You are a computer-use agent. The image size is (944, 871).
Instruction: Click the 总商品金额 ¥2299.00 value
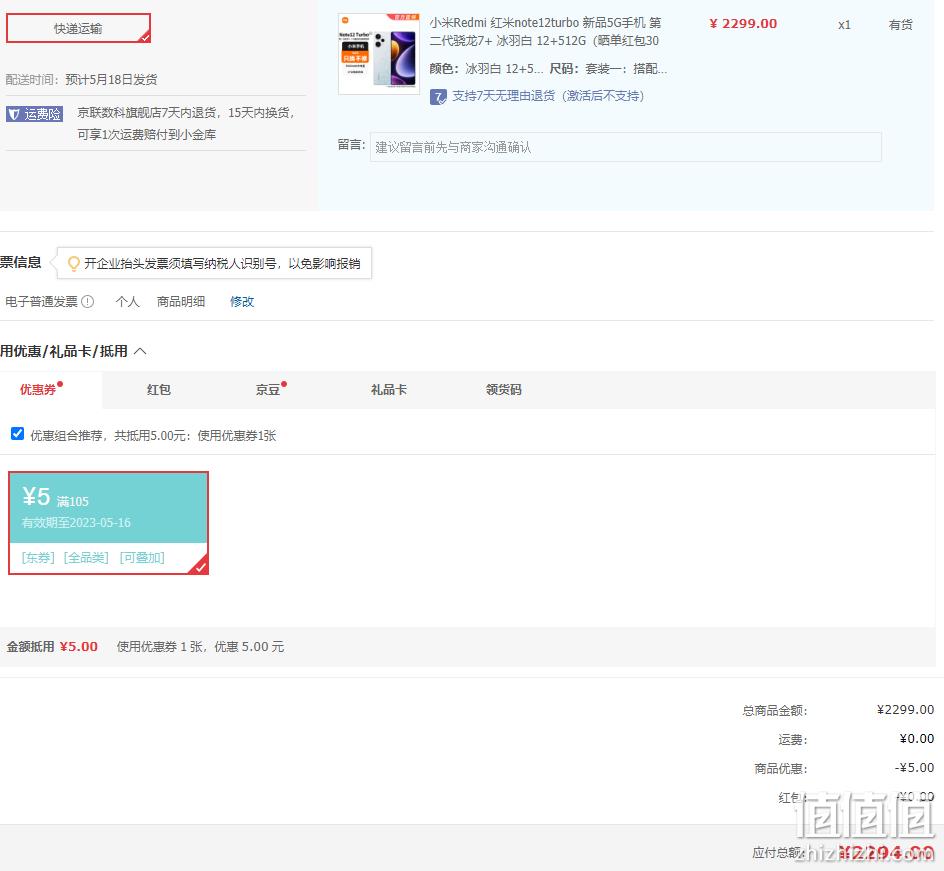tap(905, 710)
